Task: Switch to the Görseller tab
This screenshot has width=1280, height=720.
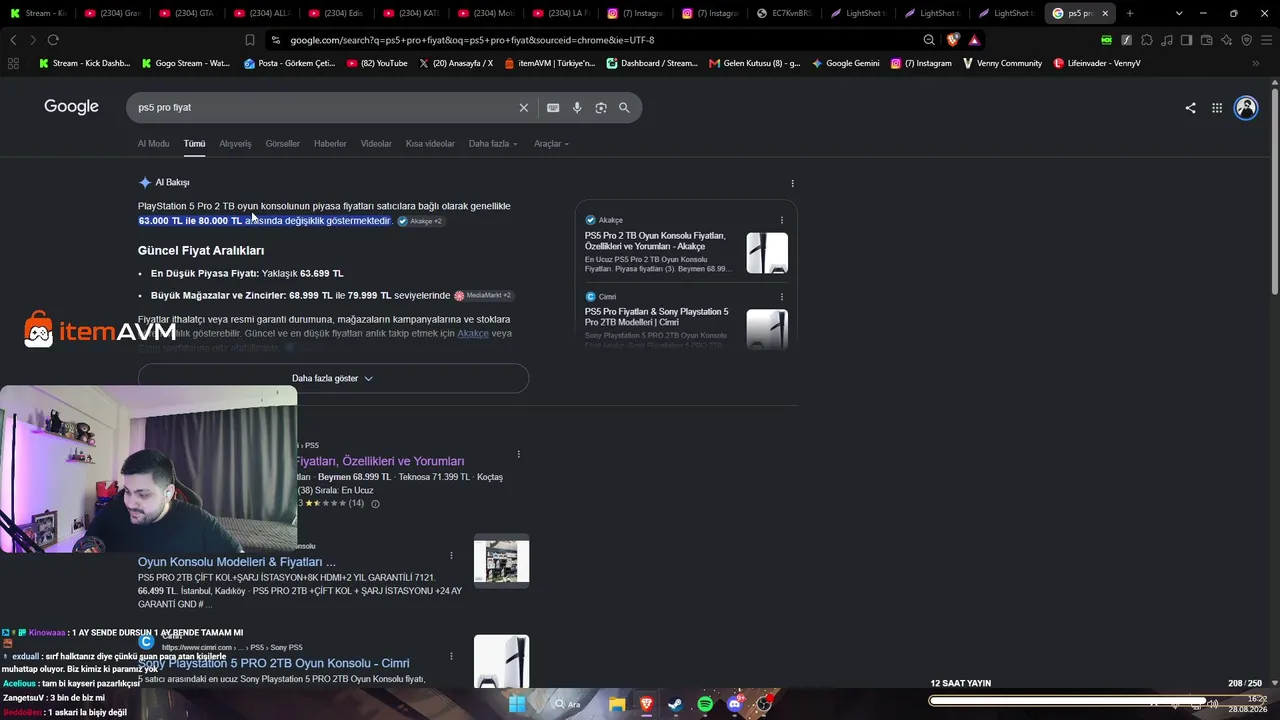Action: click(x=282, y=144)
